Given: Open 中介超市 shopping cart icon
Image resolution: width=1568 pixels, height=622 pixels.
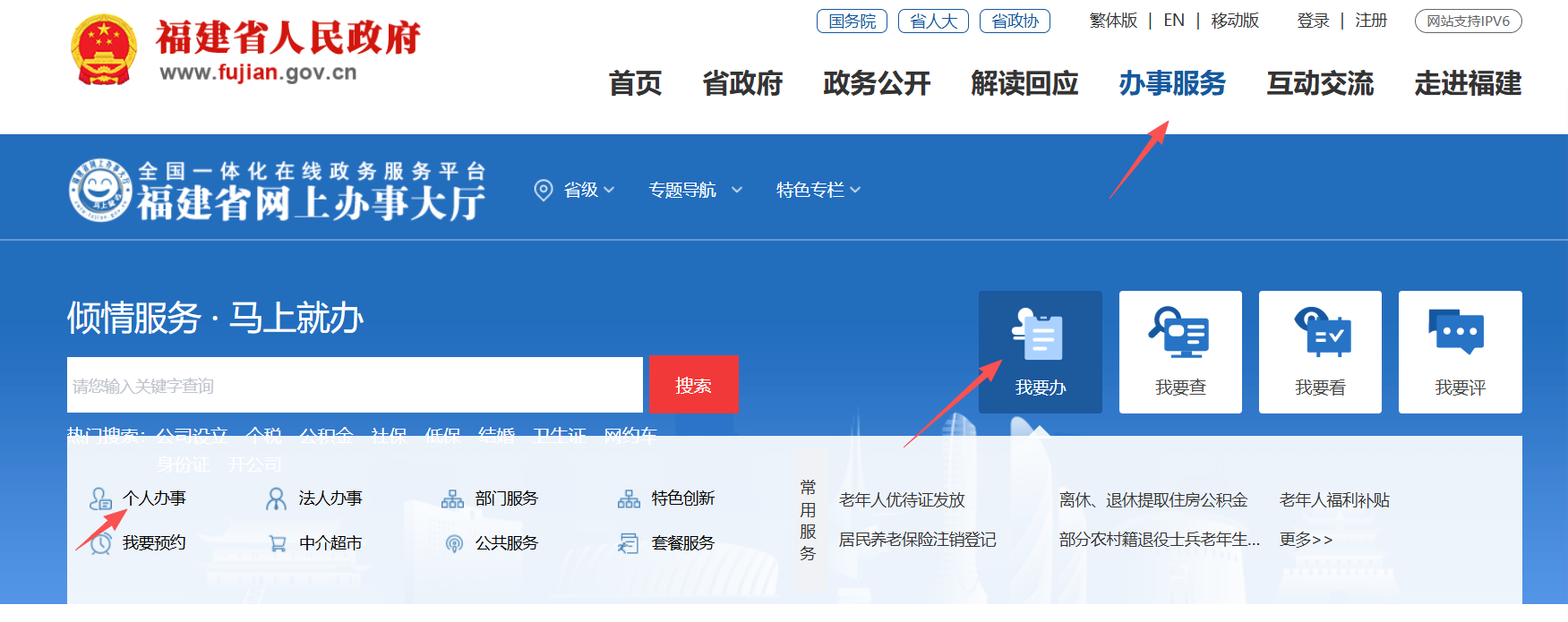Looking at the screenshot, I should tap(278, 543).
